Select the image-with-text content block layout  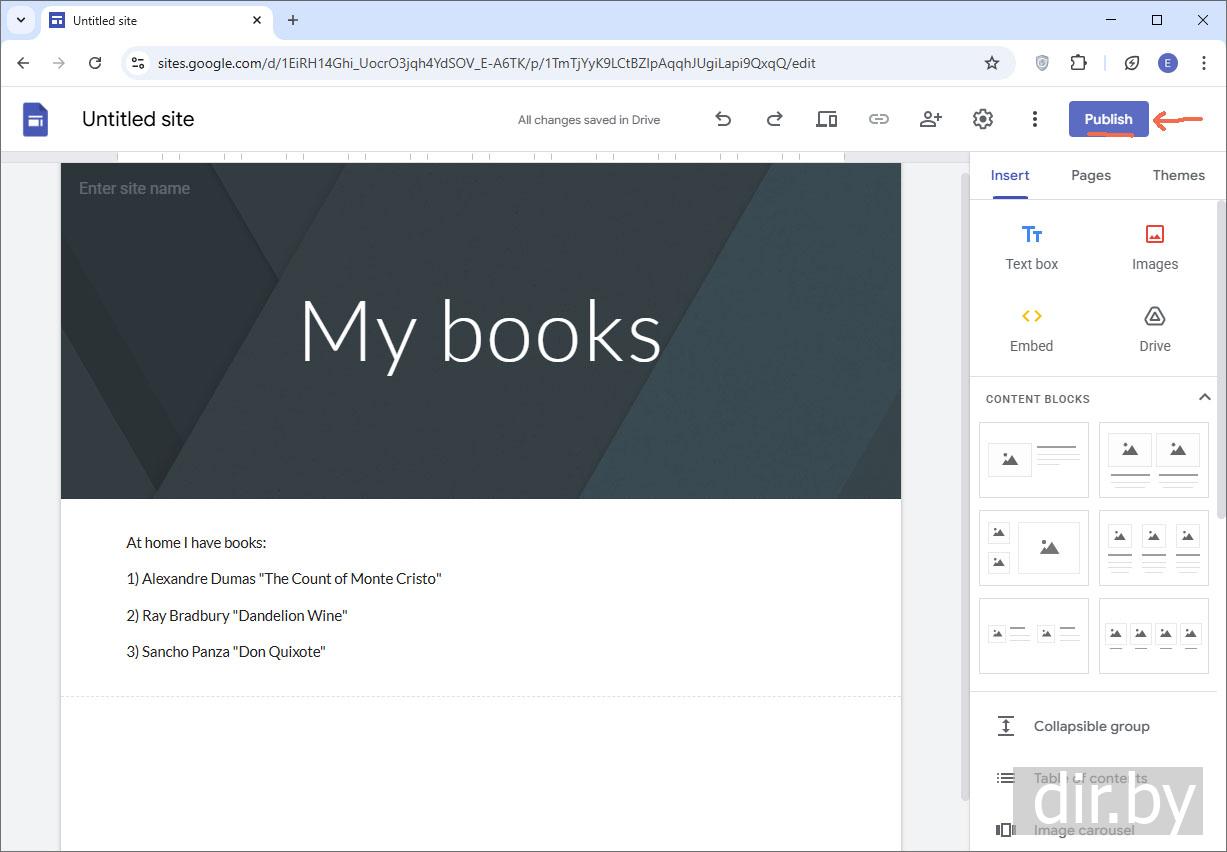[x=1033, y=459]
